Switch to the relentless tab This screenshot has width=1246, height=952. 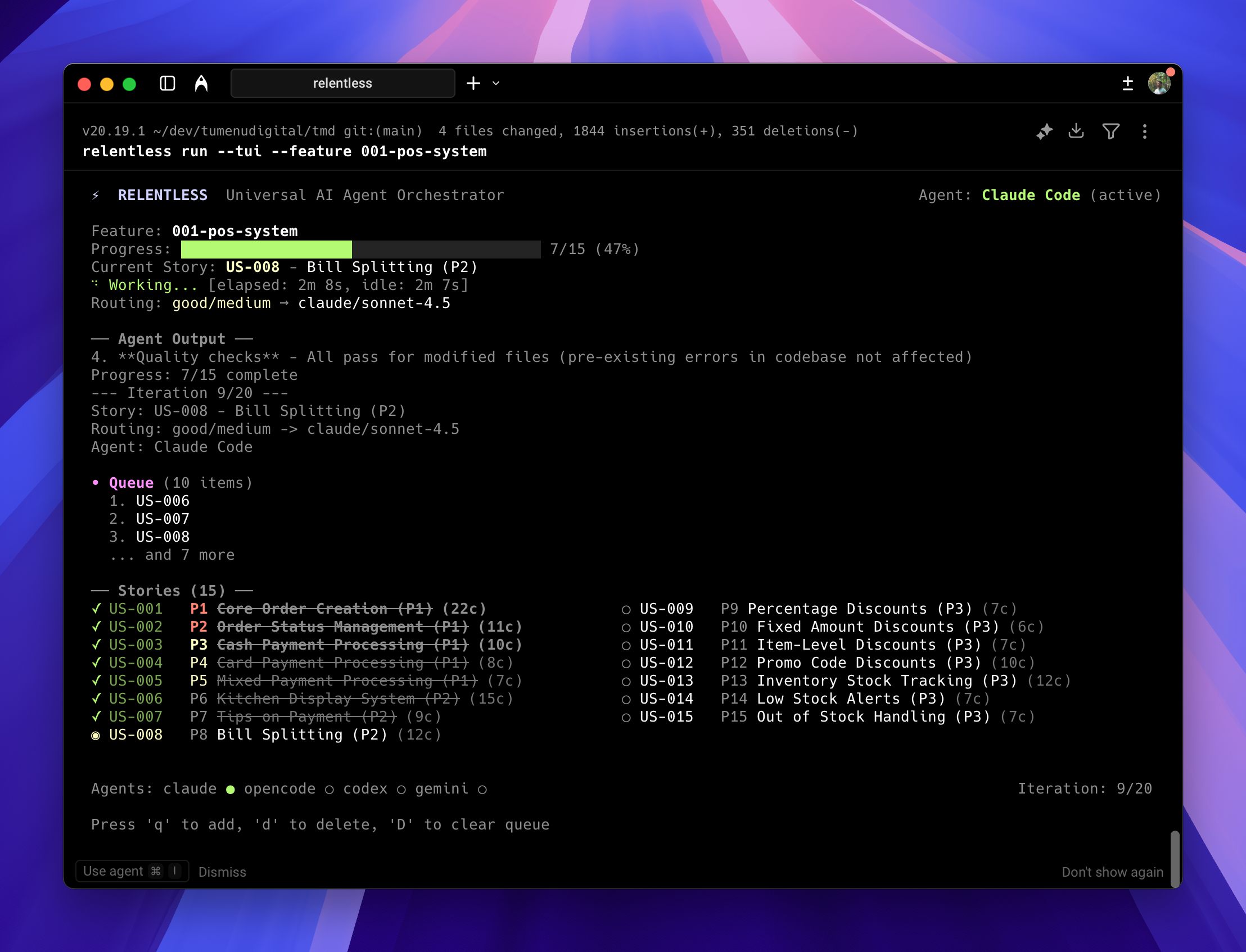pyautogui.click(x=342, y=83)
